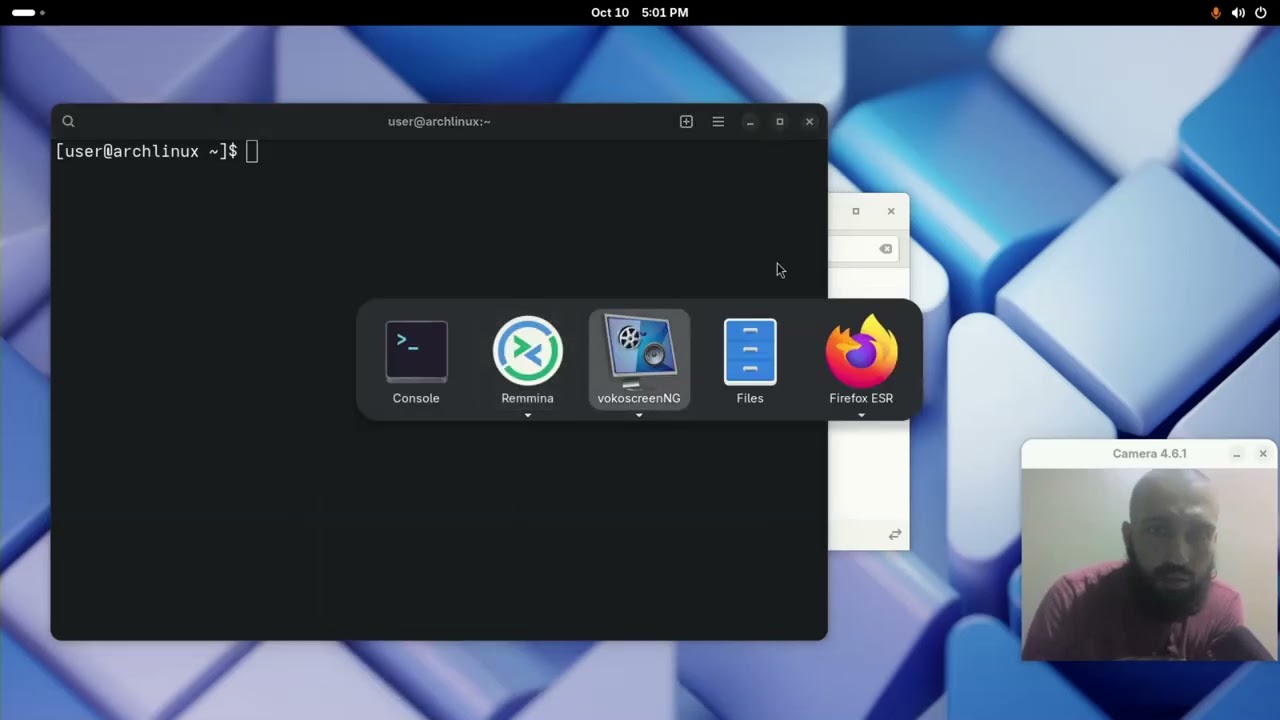Expand Firefox ESR windows arrow below its label
Image resolution: width=1280 pixels, height=720 pixels.
coord(861,416)
